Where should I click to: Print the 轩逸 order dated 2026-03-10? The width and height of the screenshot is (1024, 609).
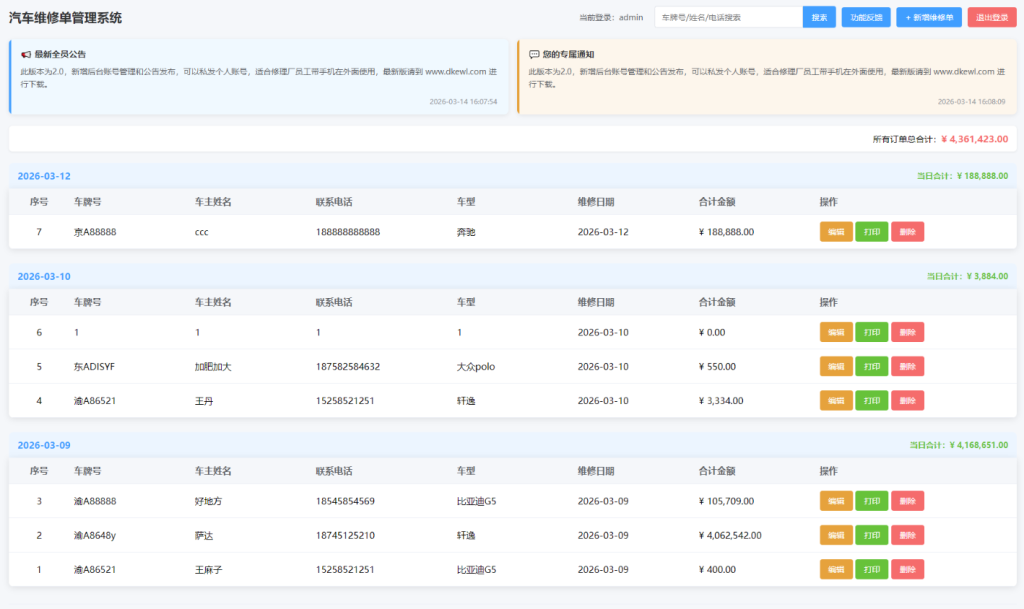871,400
